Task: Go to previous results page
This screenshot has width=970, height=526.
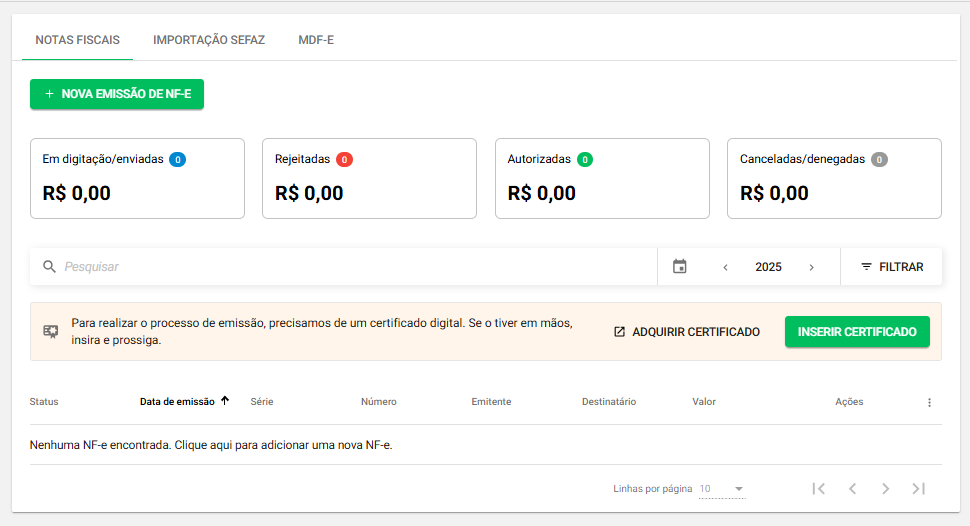Action: (x=852, y=489)
